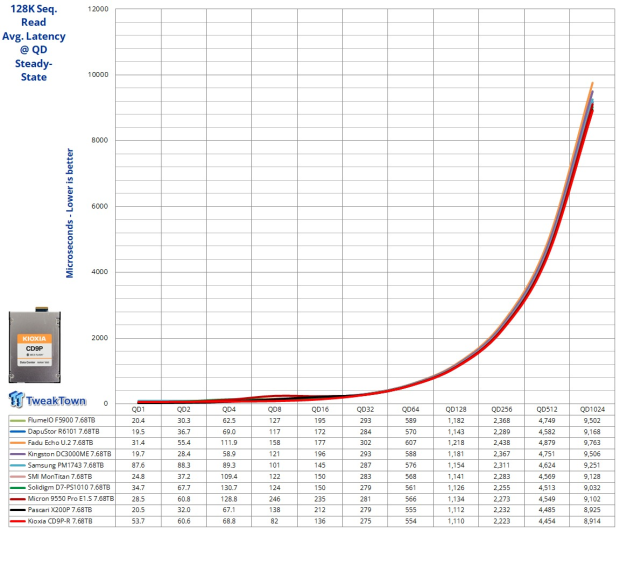This screenshot has height=568, width=620.
Task: Click the QD2 column header
Action: pyautogui.click(x=183, y=409)
